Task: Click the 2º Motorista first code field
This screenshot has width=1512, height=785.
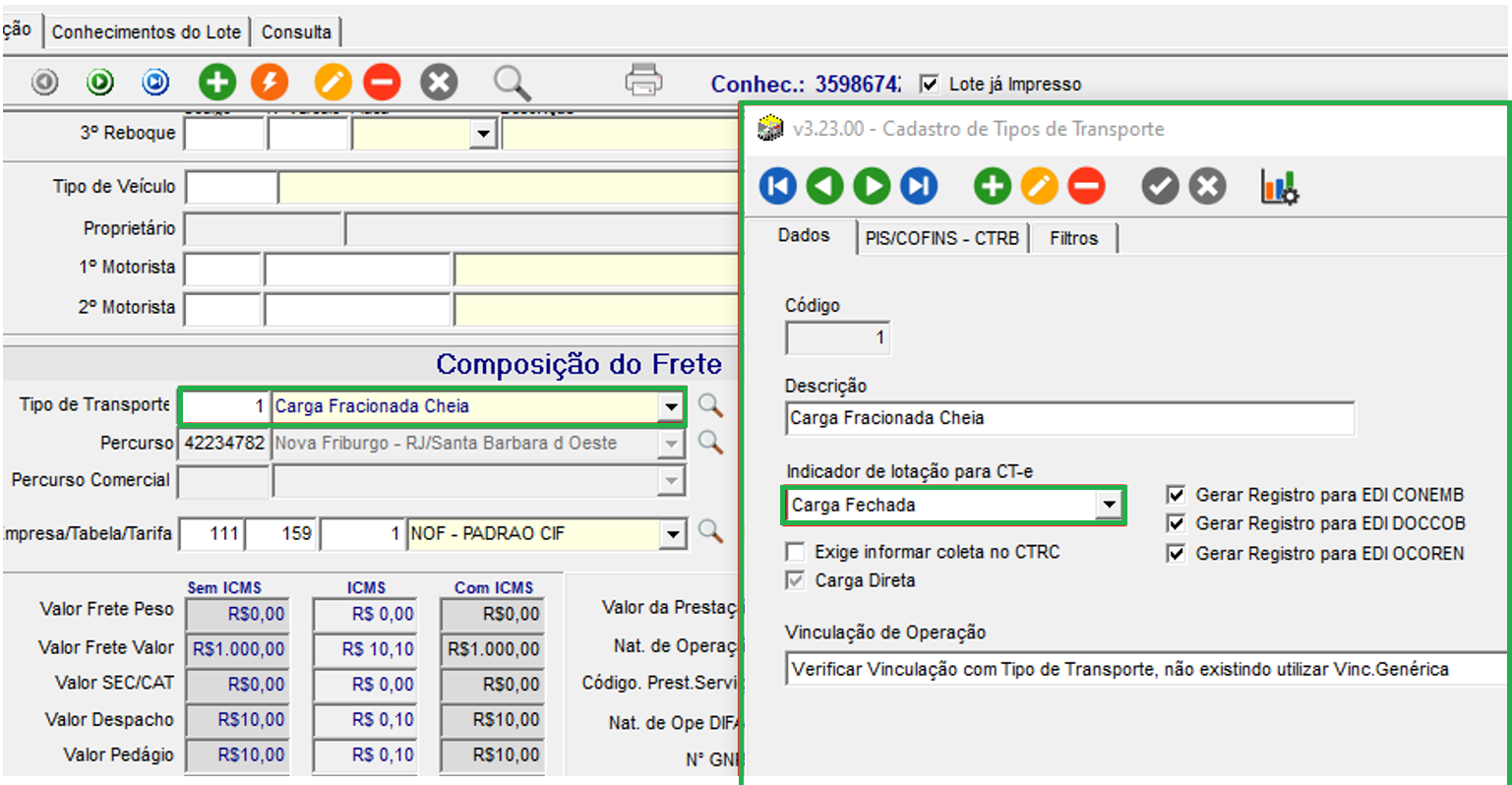Action: (223, 309)
